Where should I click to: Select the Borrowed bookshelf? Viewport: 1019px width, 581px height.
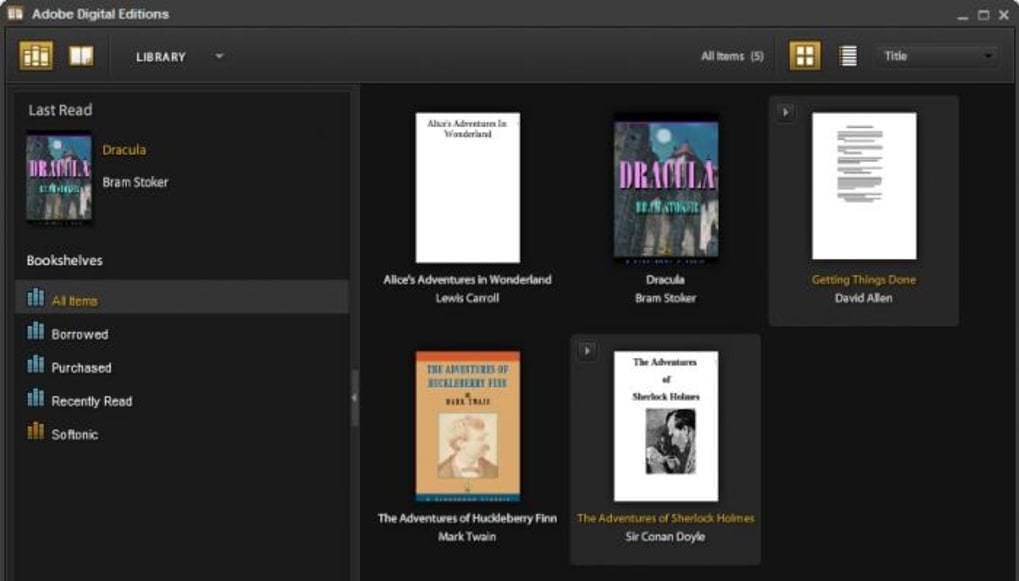[x=182, y=333]
